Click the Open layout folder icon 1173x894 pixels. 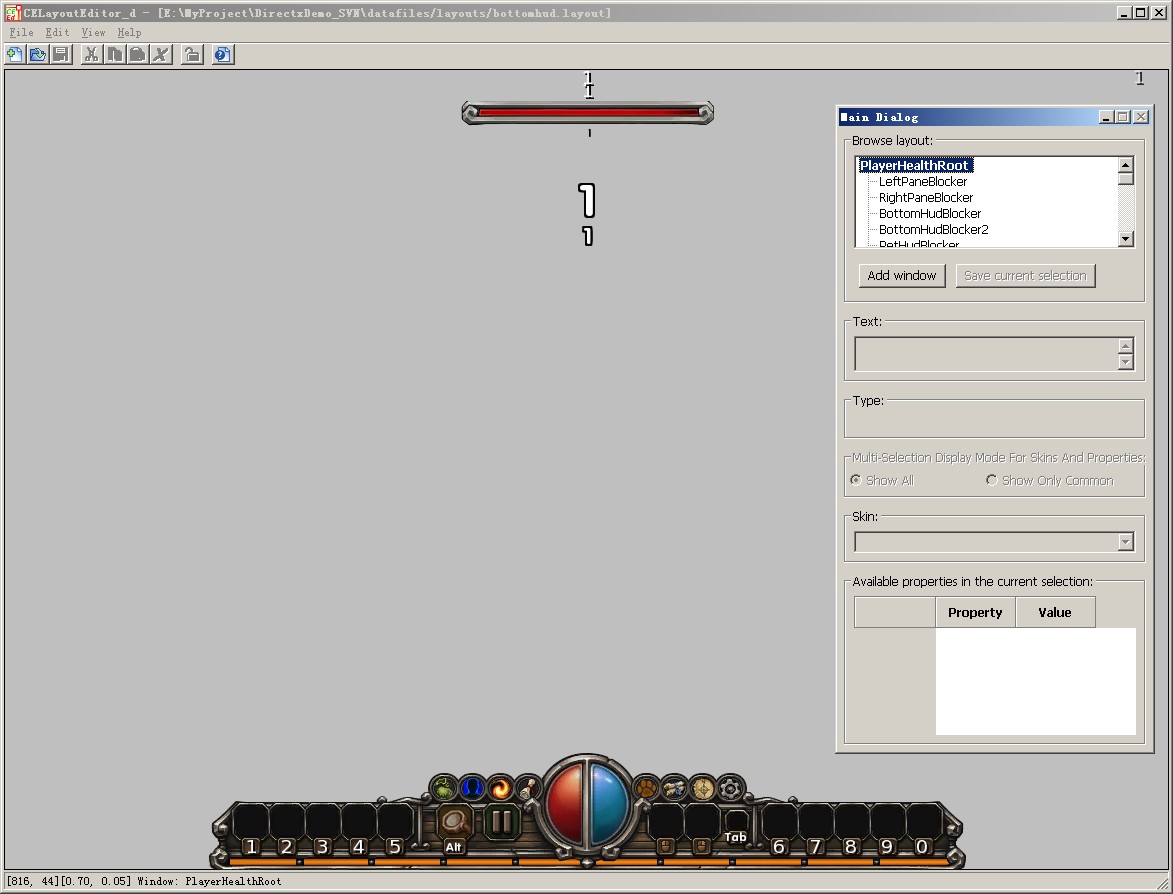[x=38, y=55]
